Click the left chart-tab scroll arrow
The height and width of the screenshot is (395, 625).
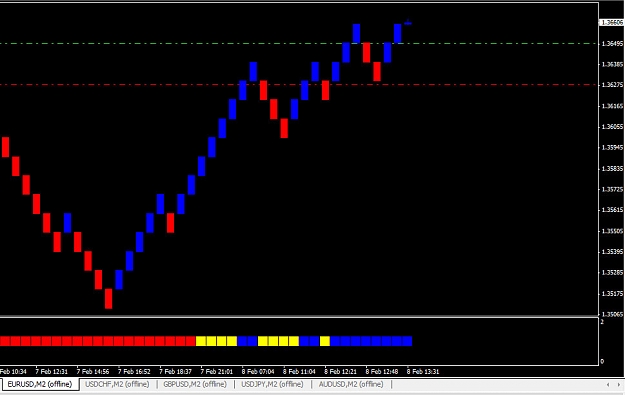click(x=608, y=385)
